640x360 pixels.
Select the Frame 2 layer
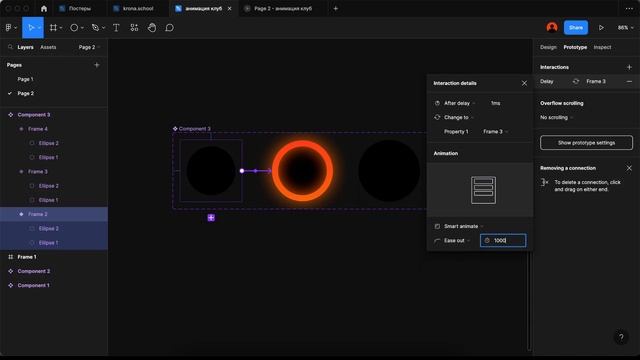[54, 214]
